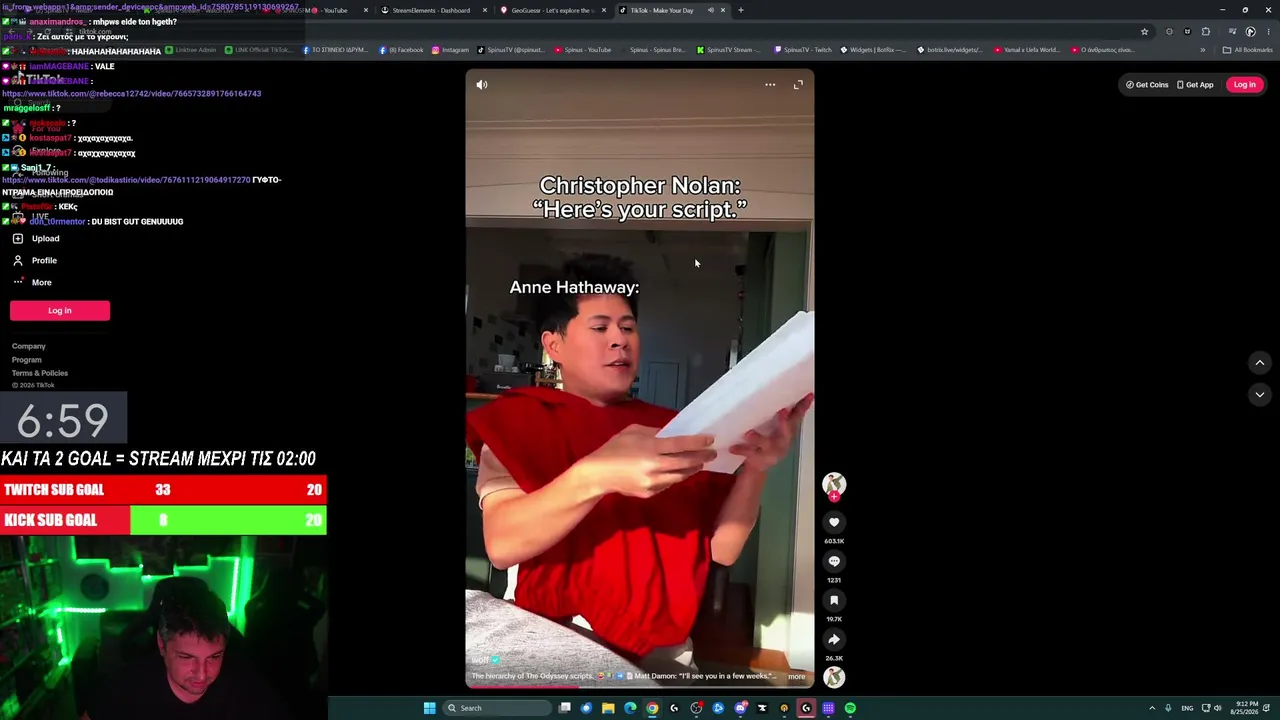Click the Get Coins button

point(1147,85)
